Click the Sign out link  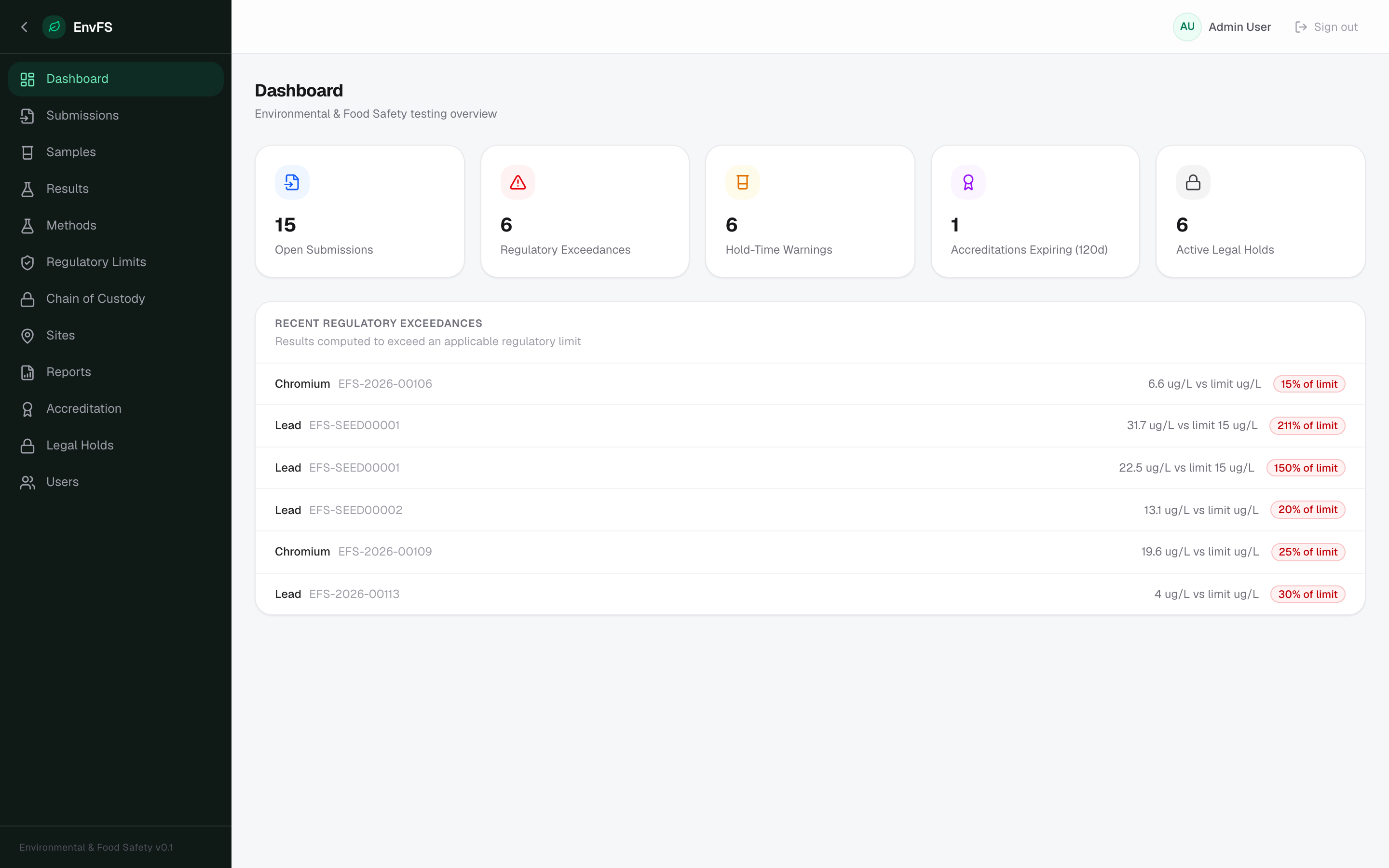point(1326,27)
